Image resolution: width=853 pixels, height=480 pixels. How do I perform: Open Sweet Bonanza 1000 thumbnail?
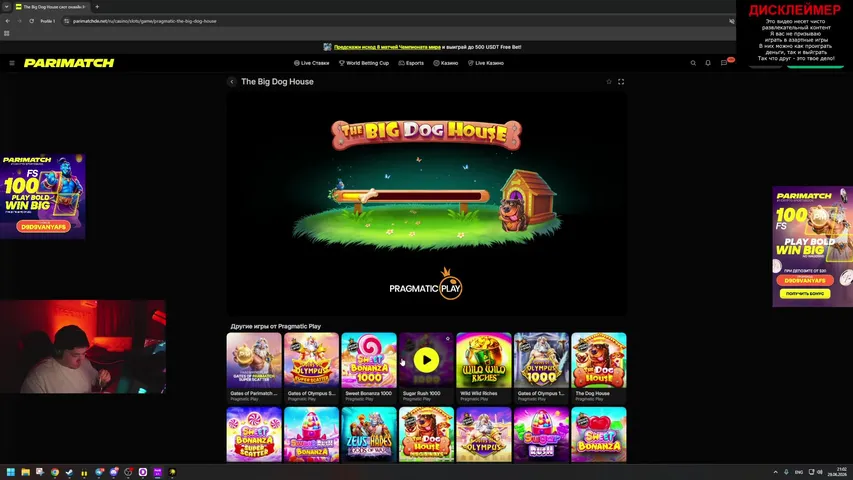point(369,360)
